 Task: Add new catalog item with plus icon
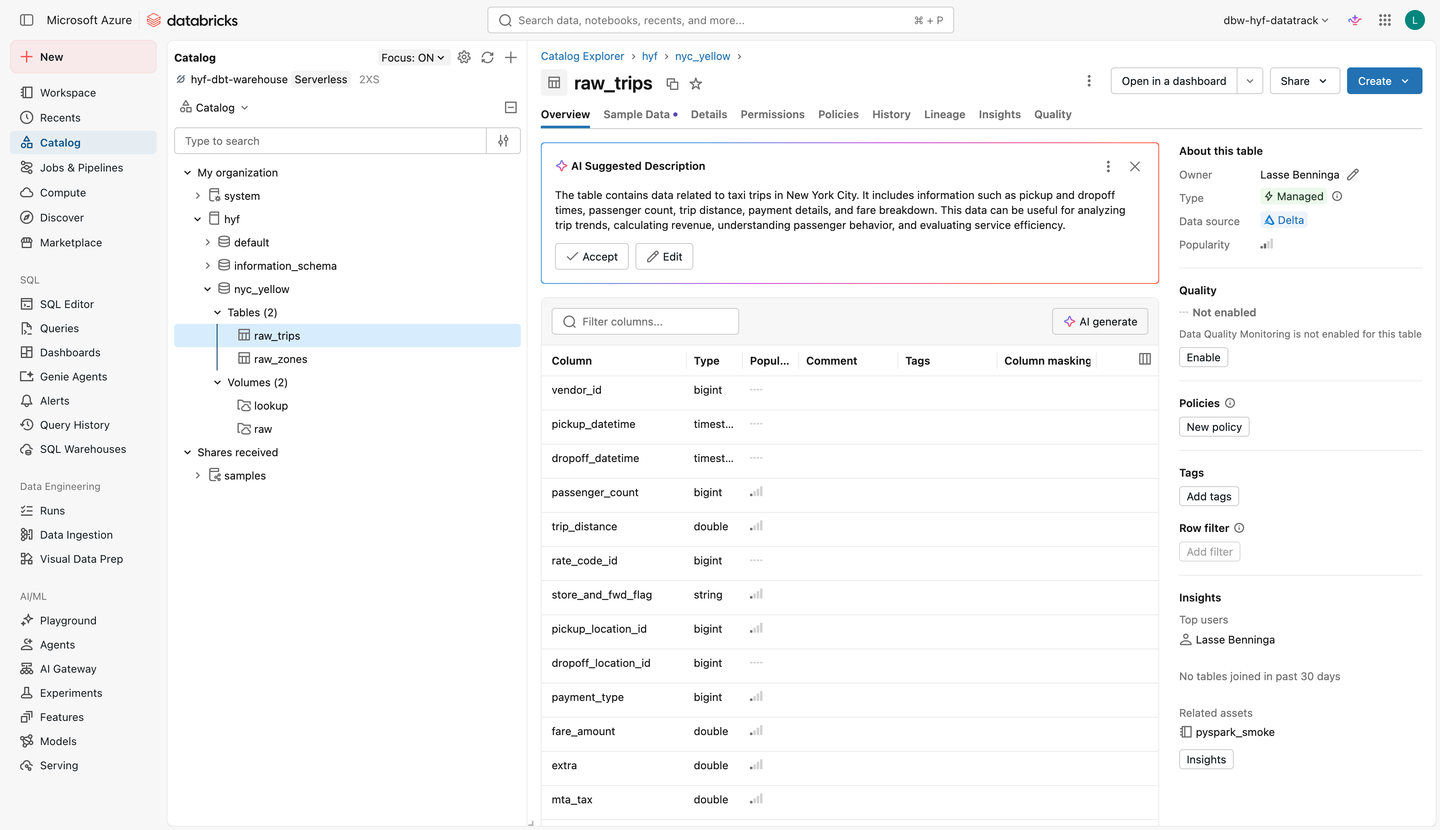click(x=511, y=58)
